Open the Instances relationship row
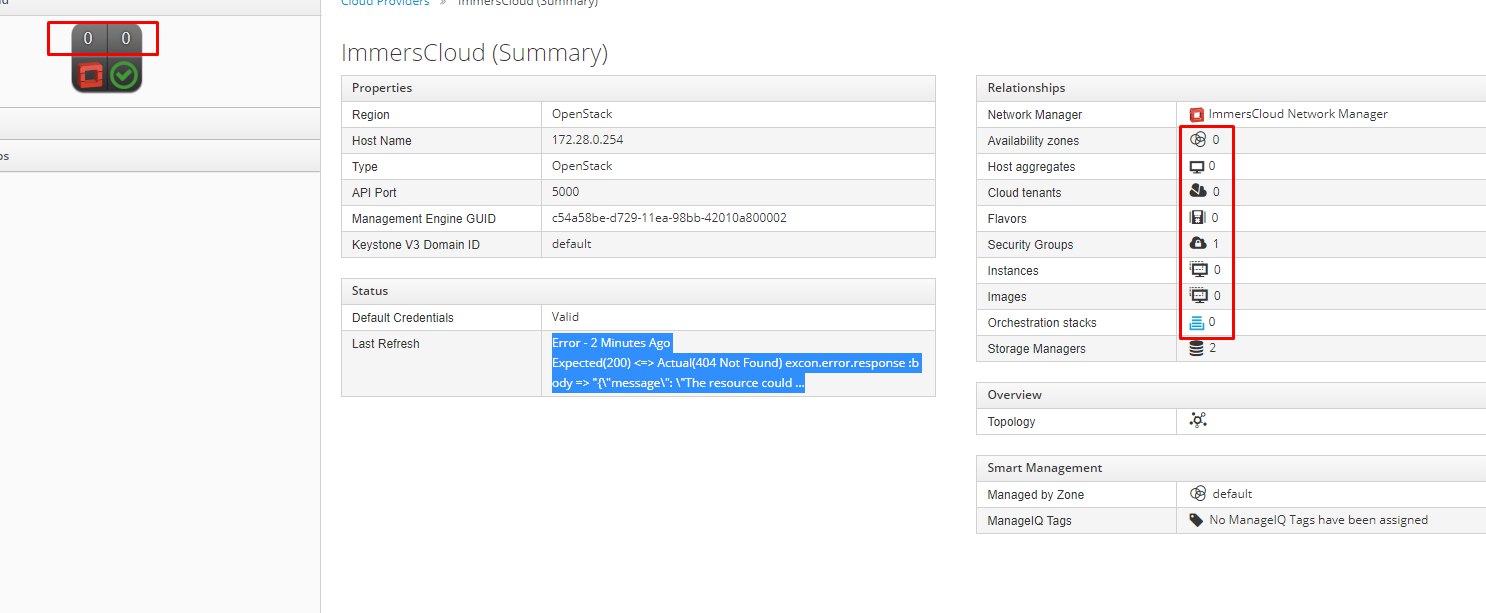 (x=1231, y=271)
